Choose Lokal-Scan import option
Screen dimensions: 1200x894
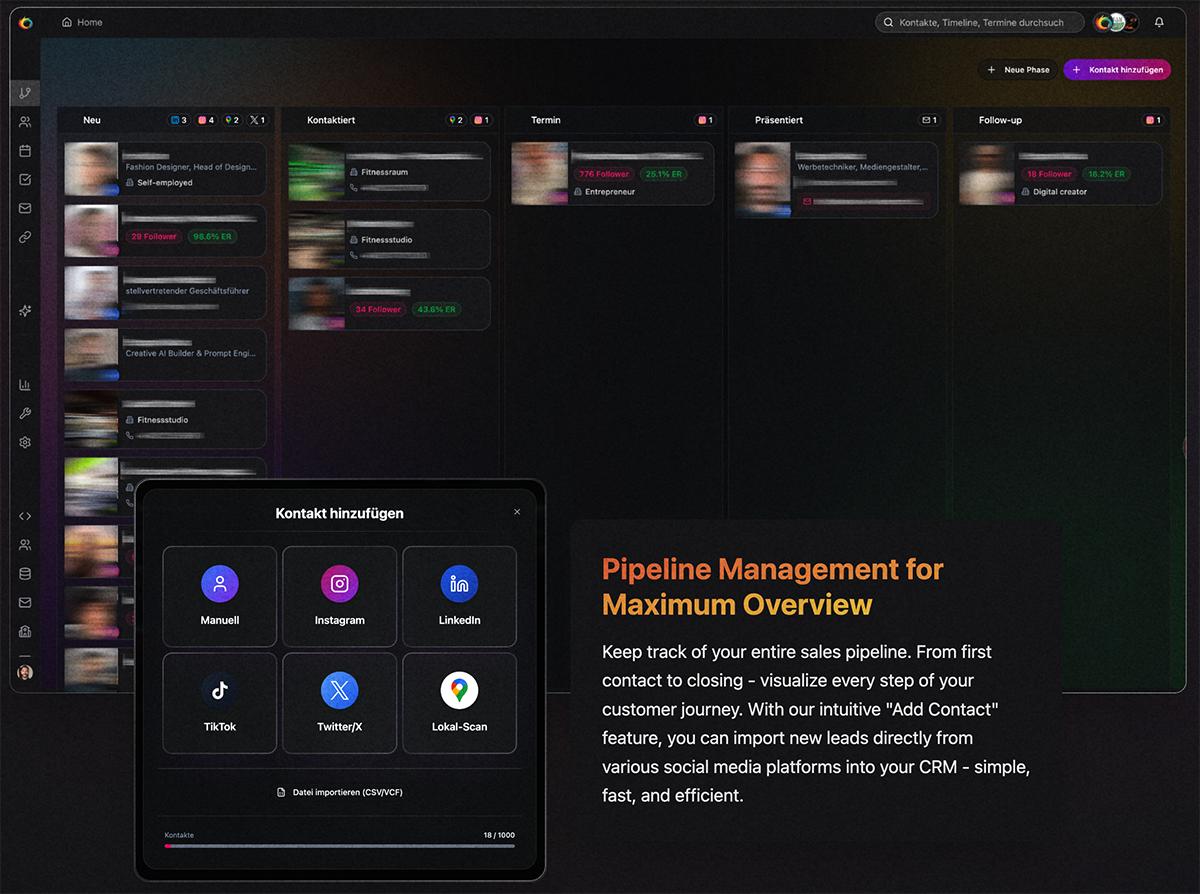pyautogui.click(x=459, y=702)
